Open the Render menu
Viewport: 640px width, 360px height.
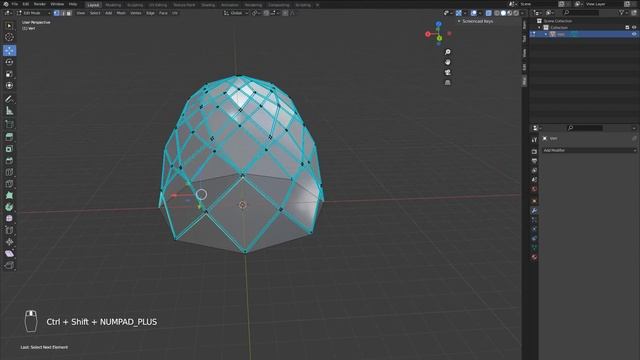click(40, 4)
